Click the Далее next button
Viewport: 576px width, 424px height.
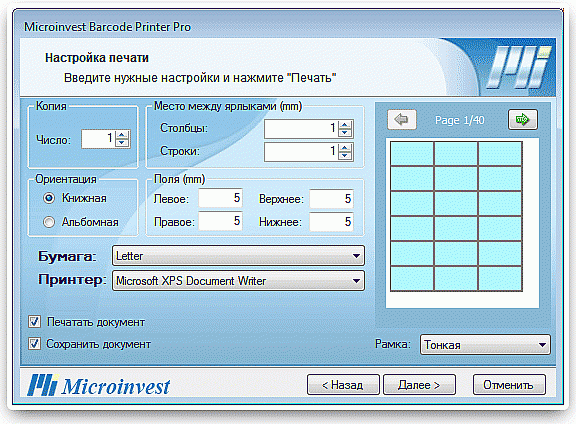coord(419,385)
